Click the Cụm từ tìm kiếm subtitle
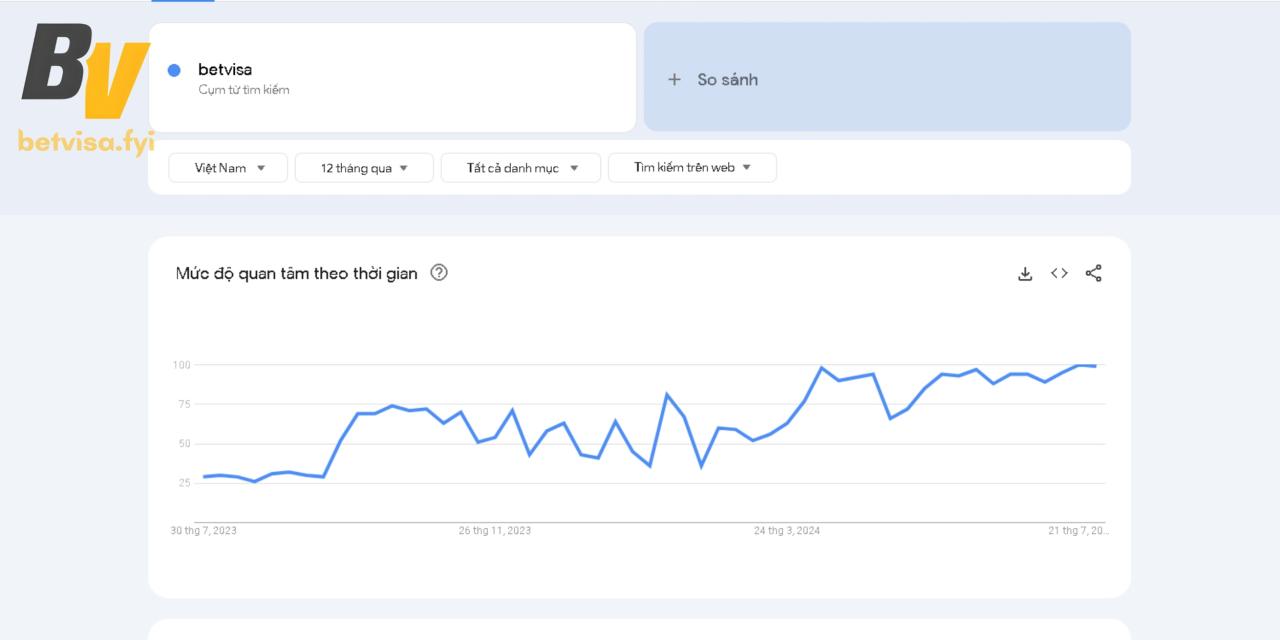The width and height of the screenshot is (1280, 640). (x=244, y=90)
